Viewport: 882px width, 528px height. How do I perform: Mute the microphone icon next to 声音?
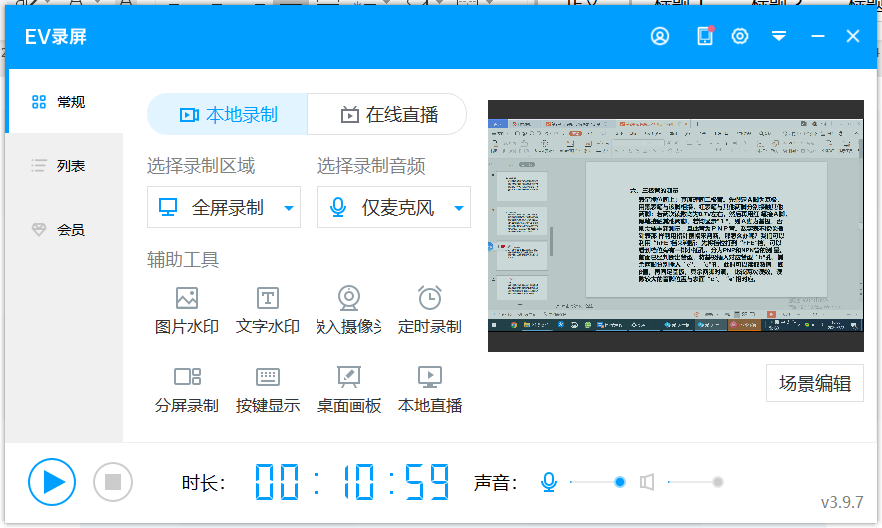pos(548,482)
